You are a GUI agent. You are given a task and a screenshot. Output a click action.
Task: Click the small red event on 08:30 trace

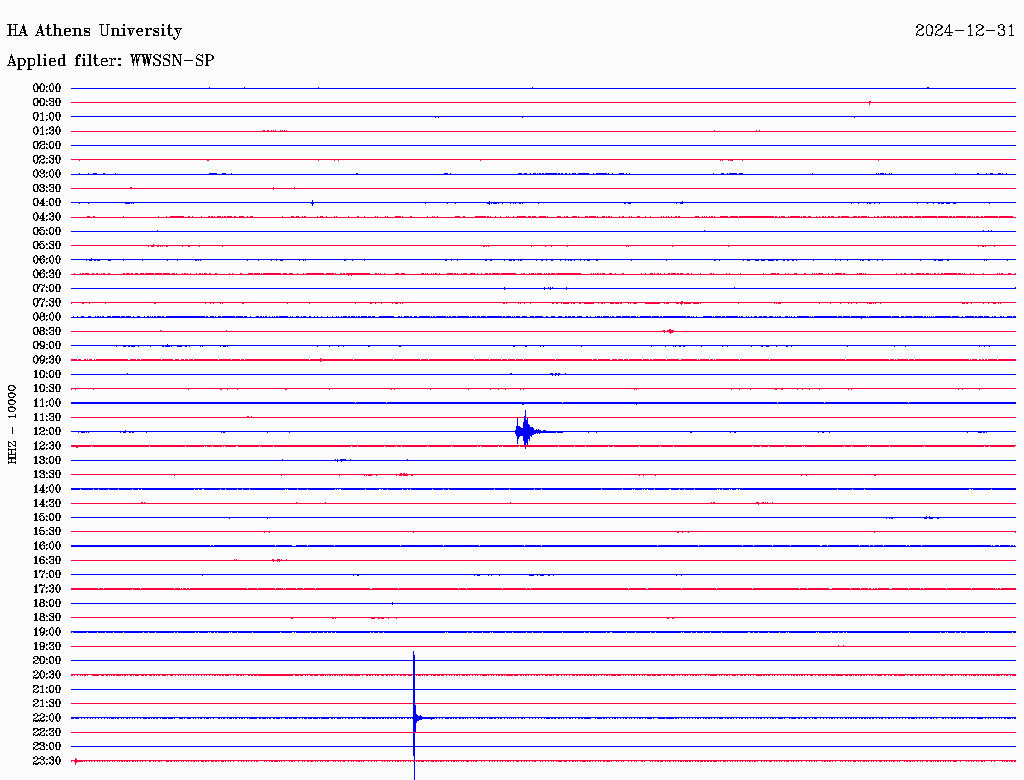(x=669, y=331)
